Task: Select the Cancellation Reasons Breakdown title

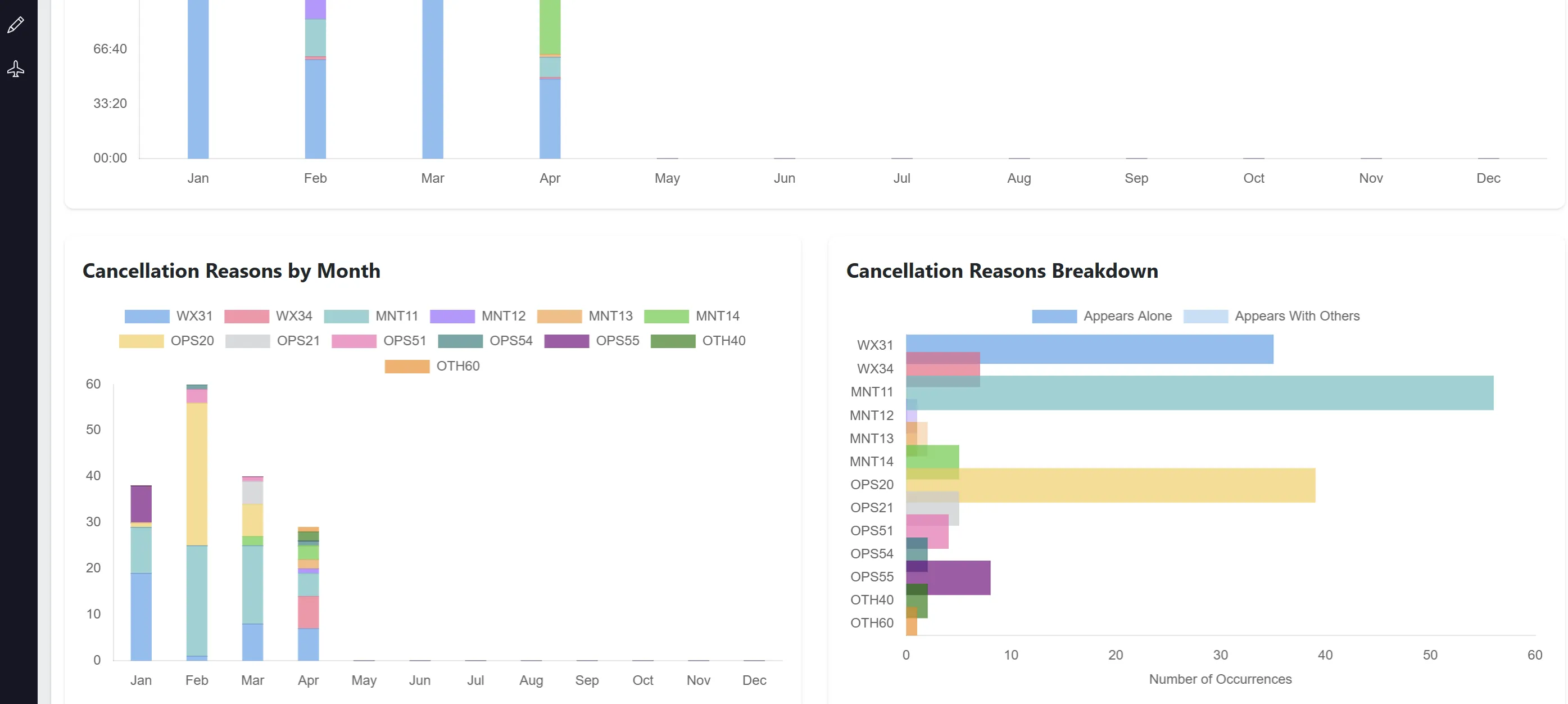Action: click(1002, 270)
